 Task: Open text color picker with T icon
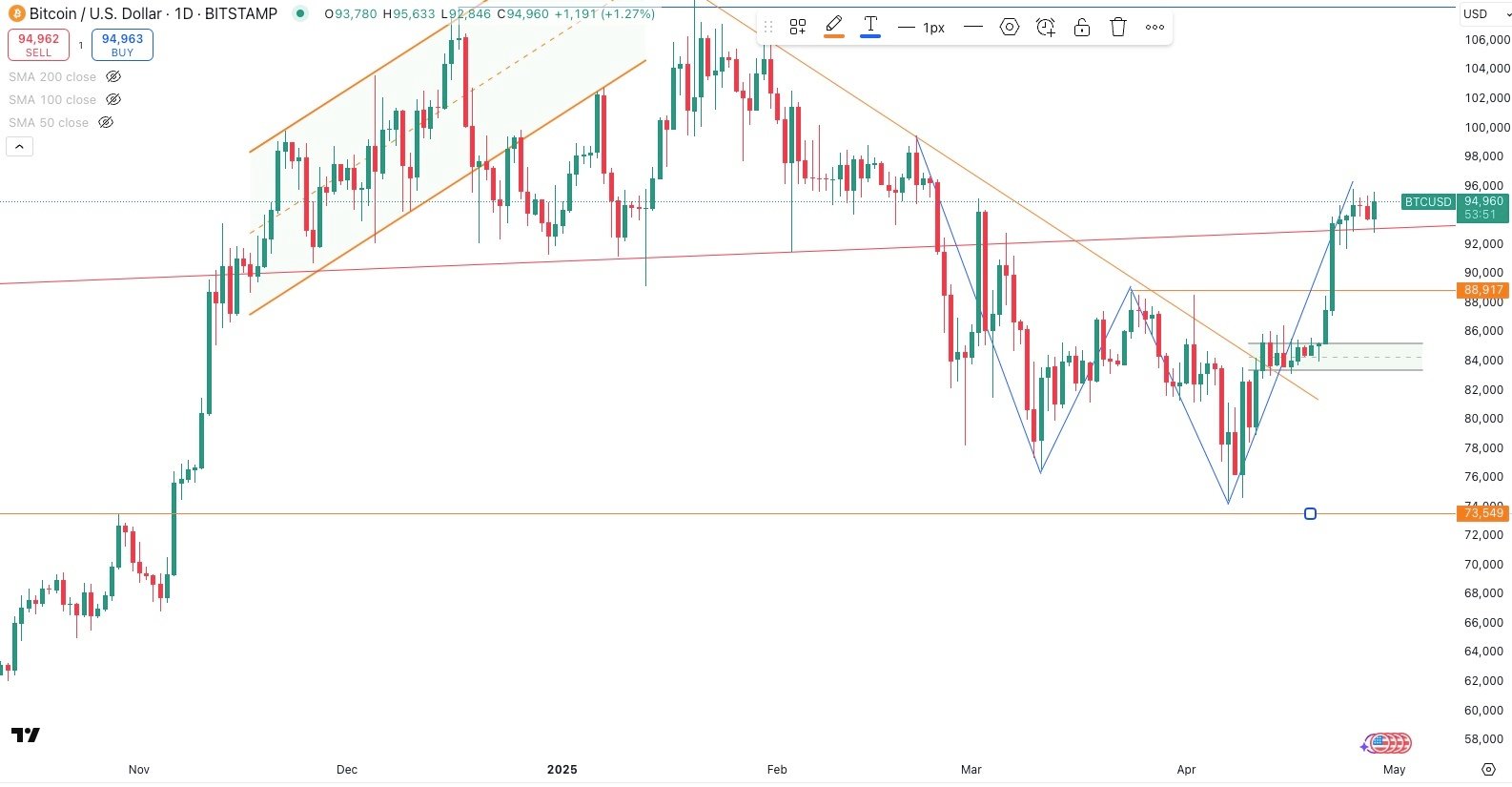click(870, 27)
